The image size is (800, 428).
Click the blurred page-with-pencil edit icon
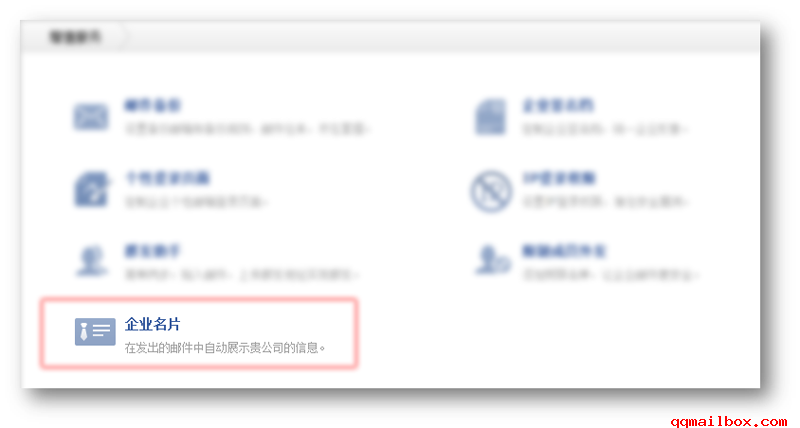(92, 189)
